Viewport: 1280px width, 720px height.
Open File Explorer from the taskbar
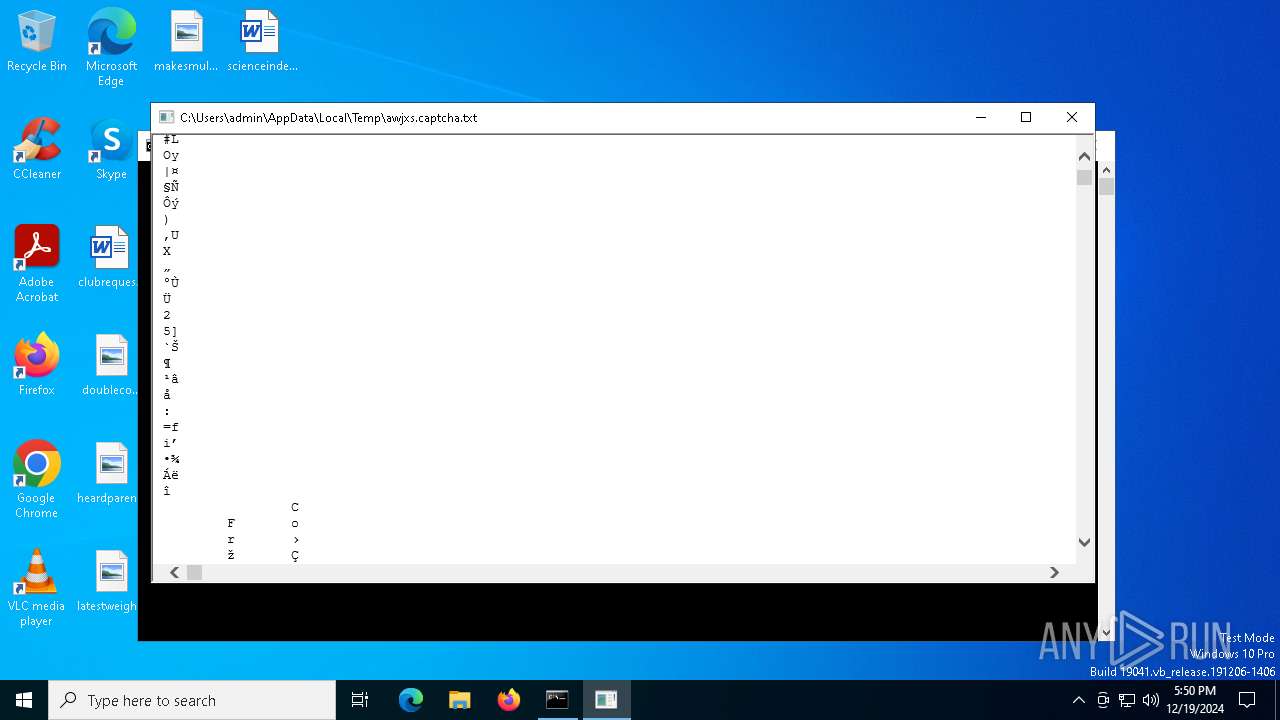[459, 700]
